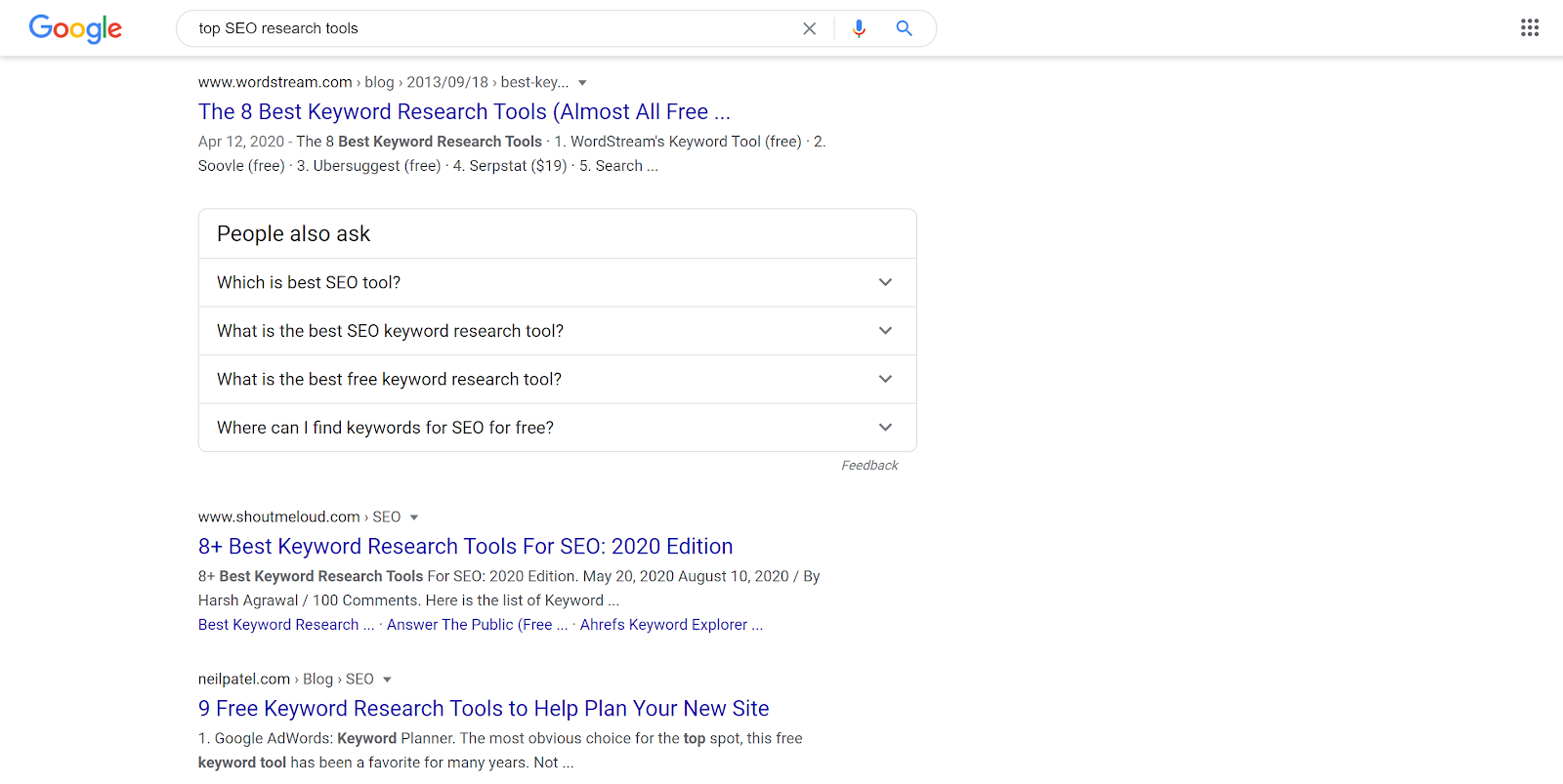The height and width of the screenshot is (784, 1563).
Task: Open '8+ Best Keyword Research Tools For SEO' result
Action: [x=465, y=546]
